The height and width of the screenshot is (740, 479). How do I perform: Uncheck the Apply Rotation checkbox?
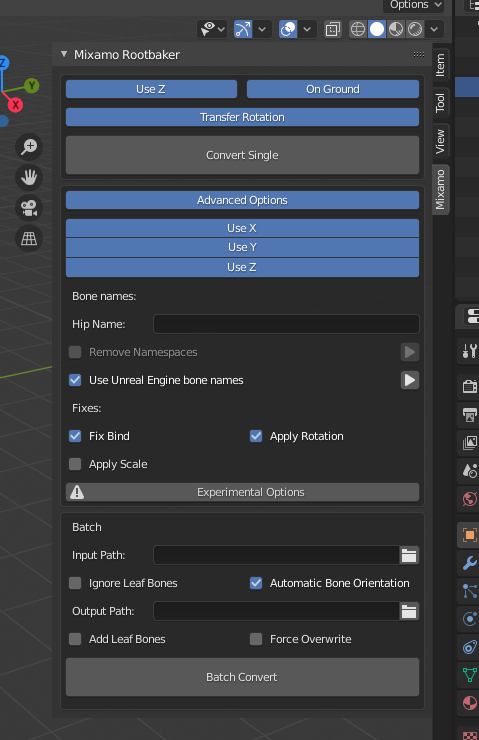coord(256,436)
